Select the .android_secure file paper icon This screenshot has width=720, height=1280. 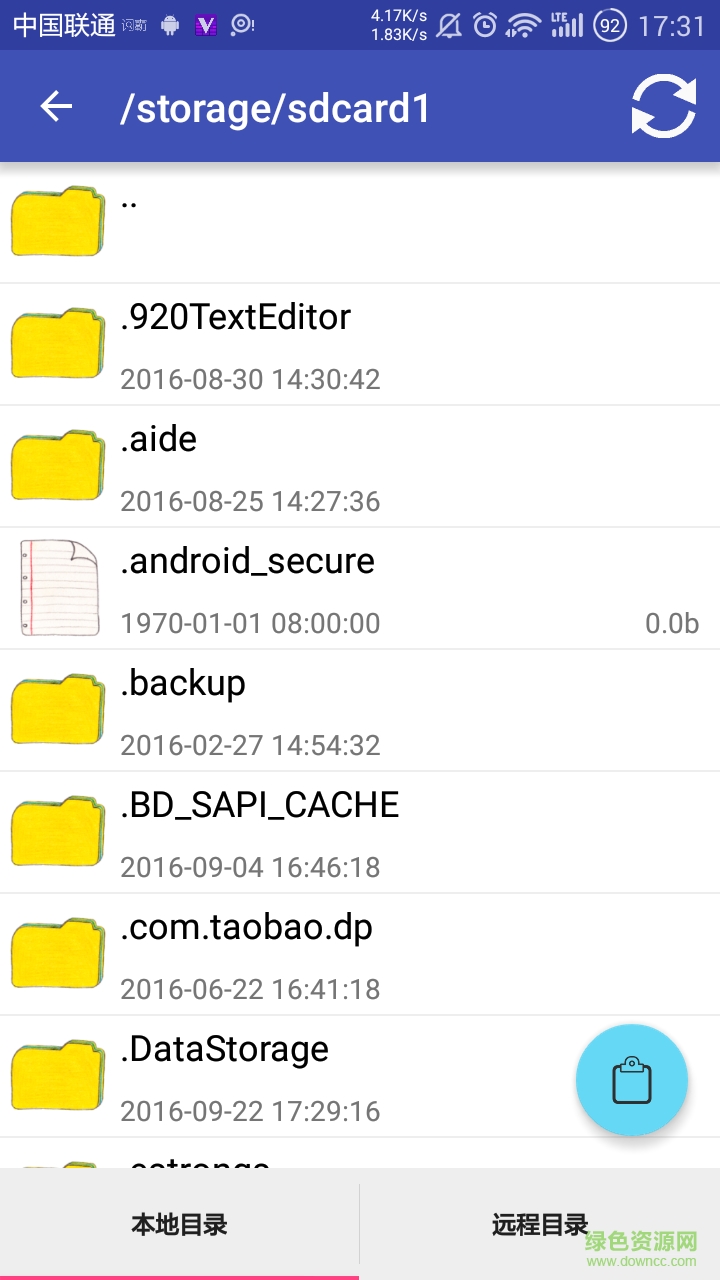tap(60, 587)
